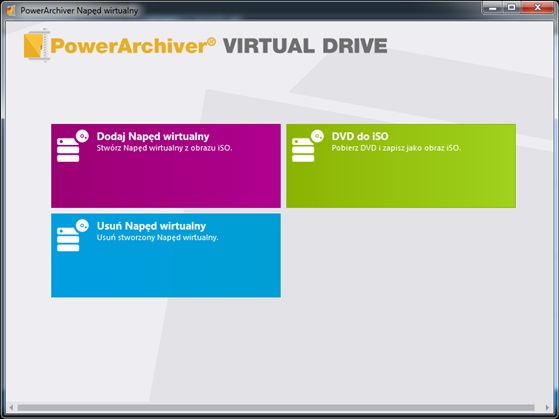The image size is (559, 419).
Task: Click the scrollbar left arrow
Action: tap(11, 407)
